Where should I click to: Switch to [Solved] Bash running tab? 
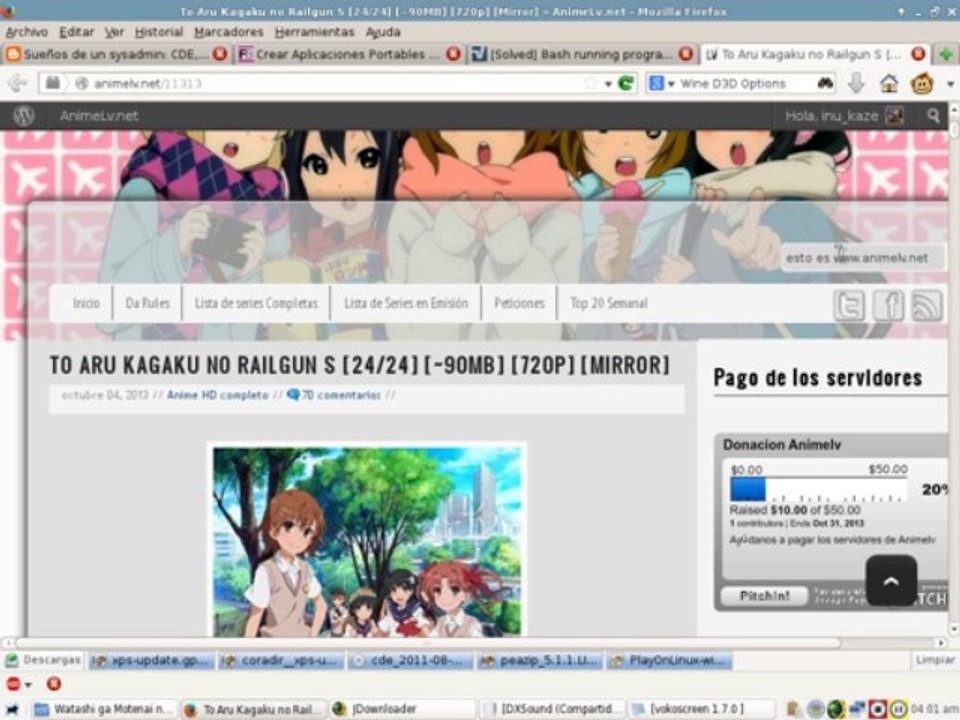click(582, 54)
